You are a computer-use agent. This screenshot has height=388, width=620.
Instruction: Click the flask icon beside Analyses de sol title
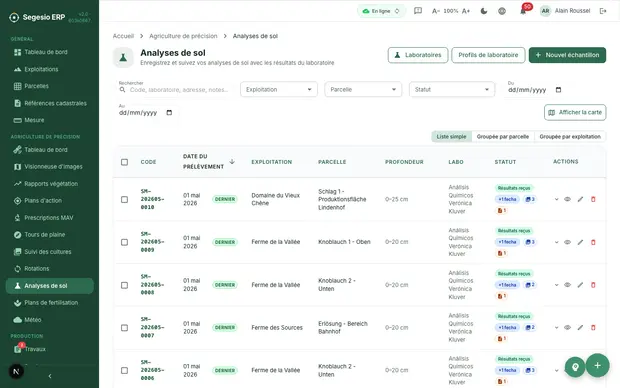coord(123,58)
